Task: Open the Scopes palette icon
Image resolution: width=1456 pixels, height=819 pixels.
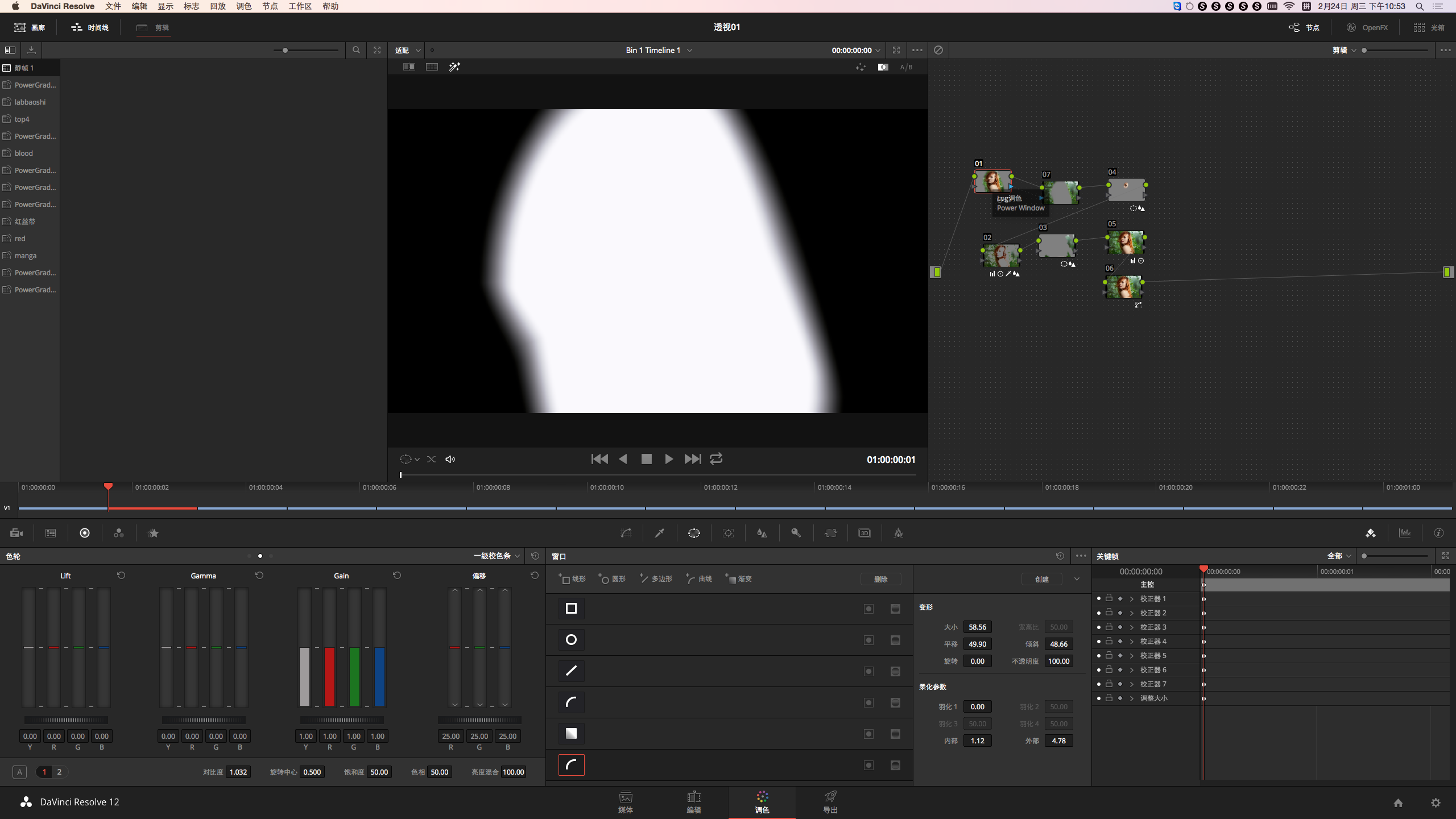Action: coord(1405,533)
